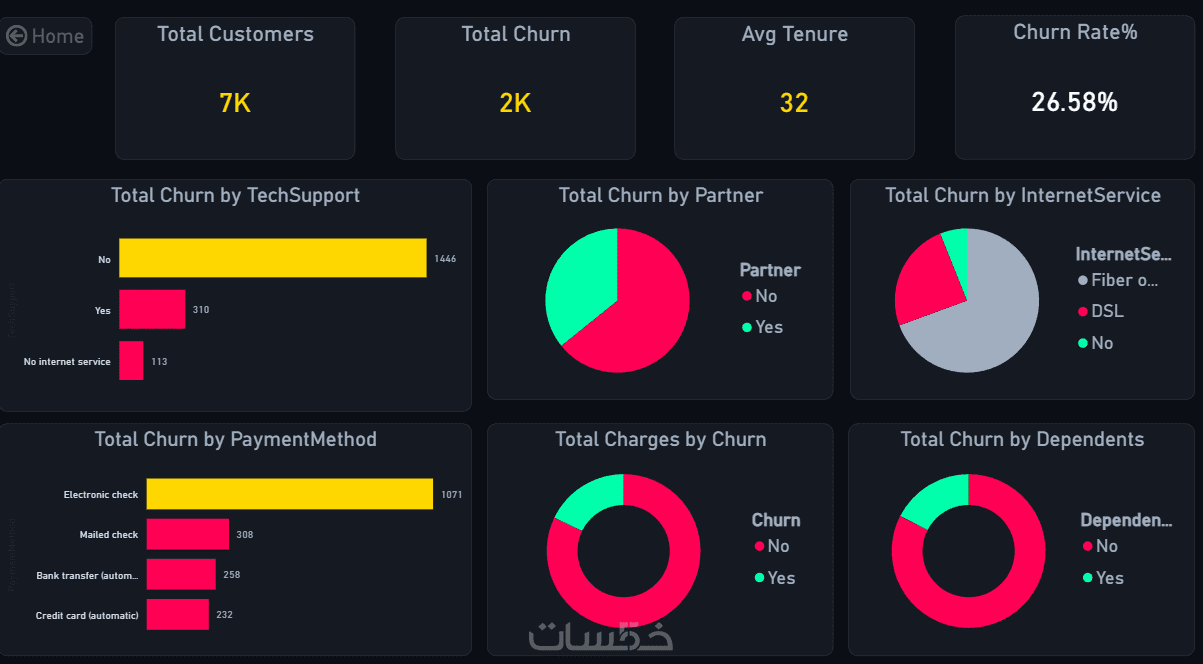
Task: Click the Fiber optic legend dot
Action: [x=1082, y=280]
